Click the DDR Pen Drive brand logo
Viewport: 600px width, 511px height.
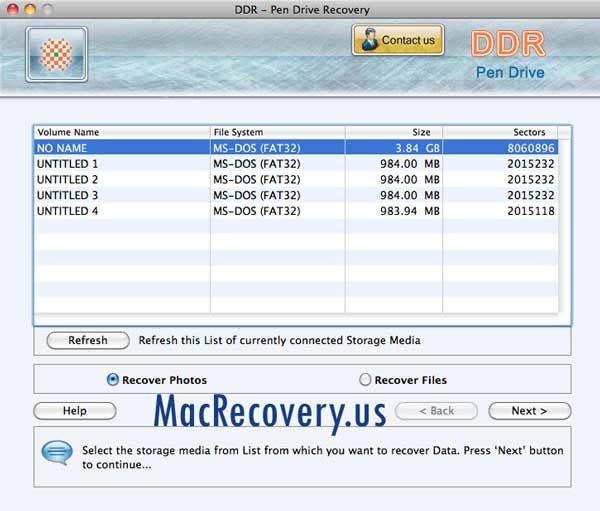pyautogui.click(x=509, y=55)
